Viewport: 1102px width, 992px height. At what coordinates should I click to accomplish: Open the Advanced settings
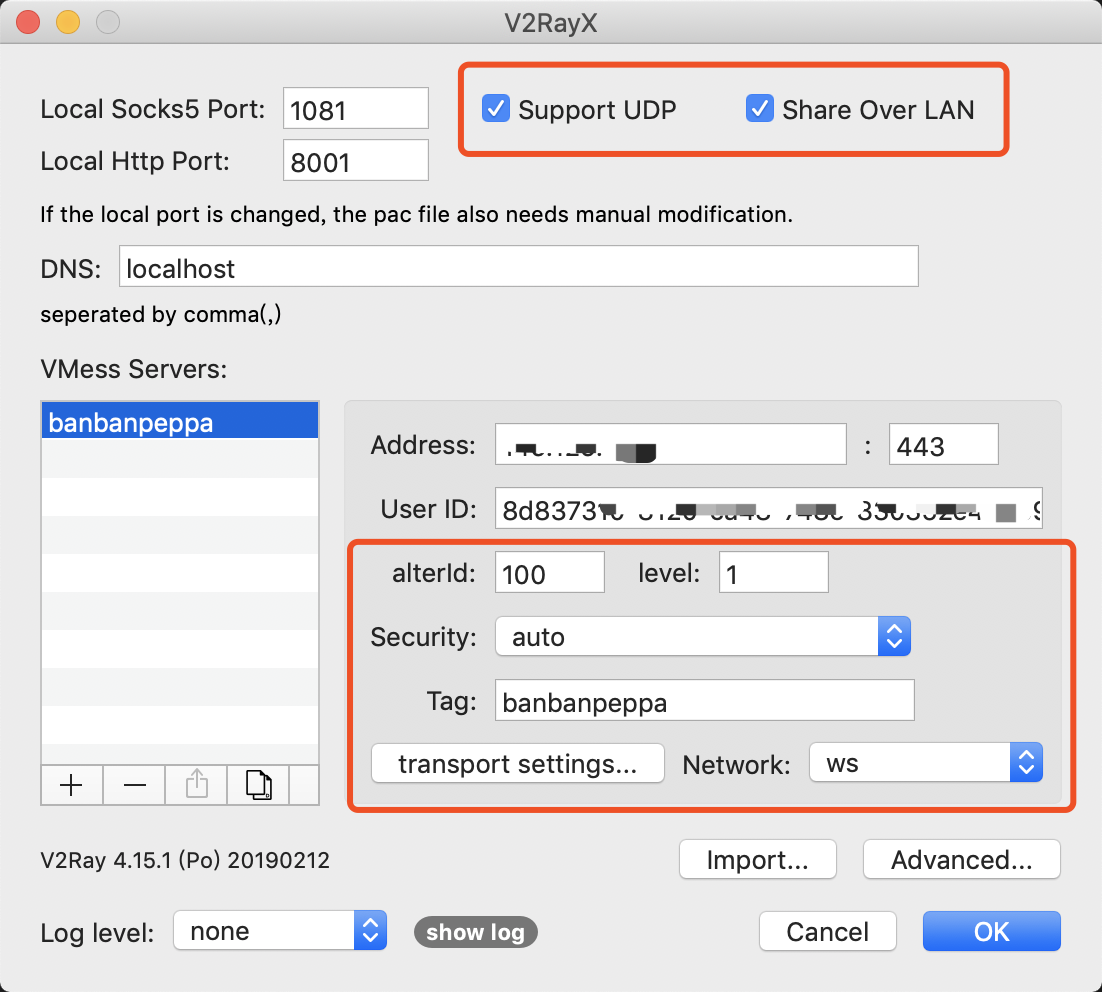tap(961, 859)
